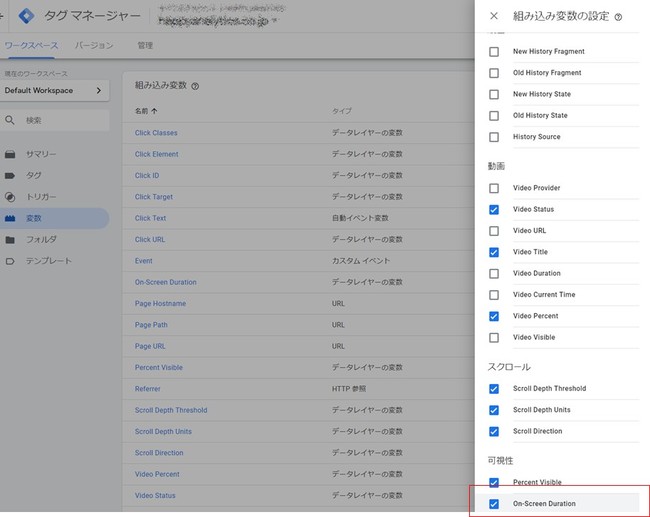Uncheck Scroll Depth Units checkbox

tap(494, 410)
